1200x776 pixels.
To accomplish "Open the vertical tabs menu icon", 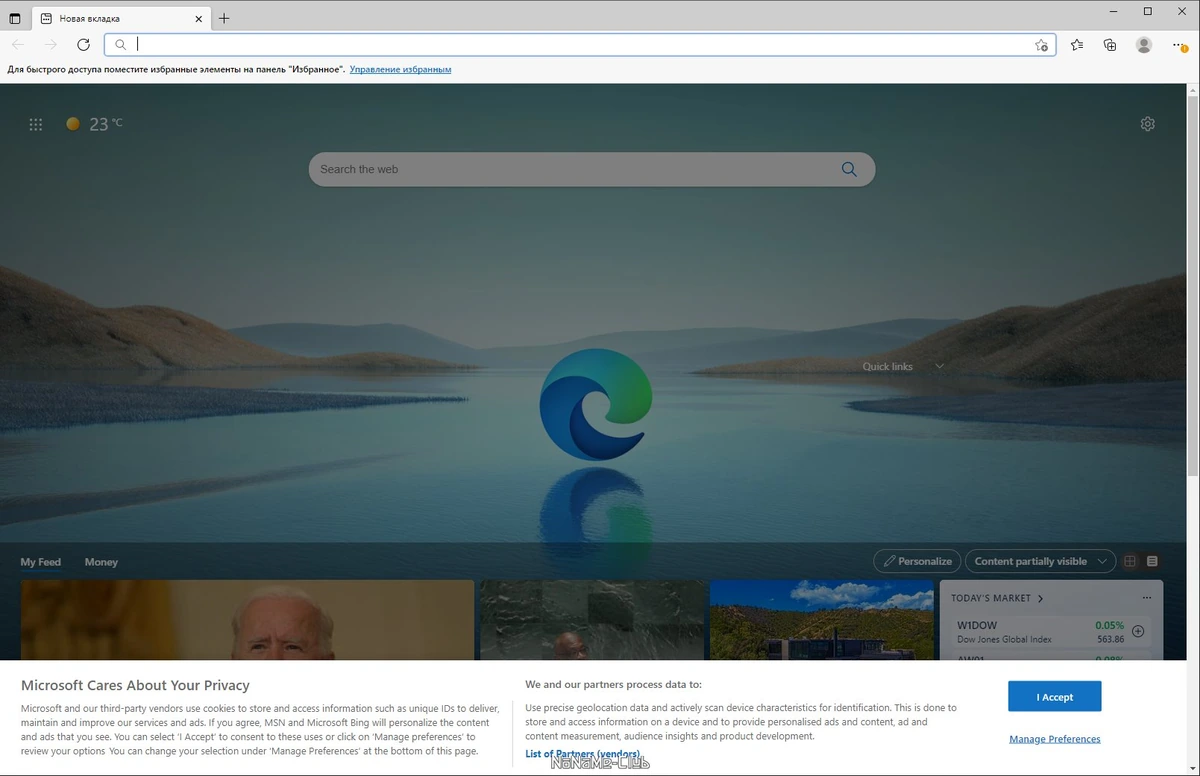I will tap(15, 18).
